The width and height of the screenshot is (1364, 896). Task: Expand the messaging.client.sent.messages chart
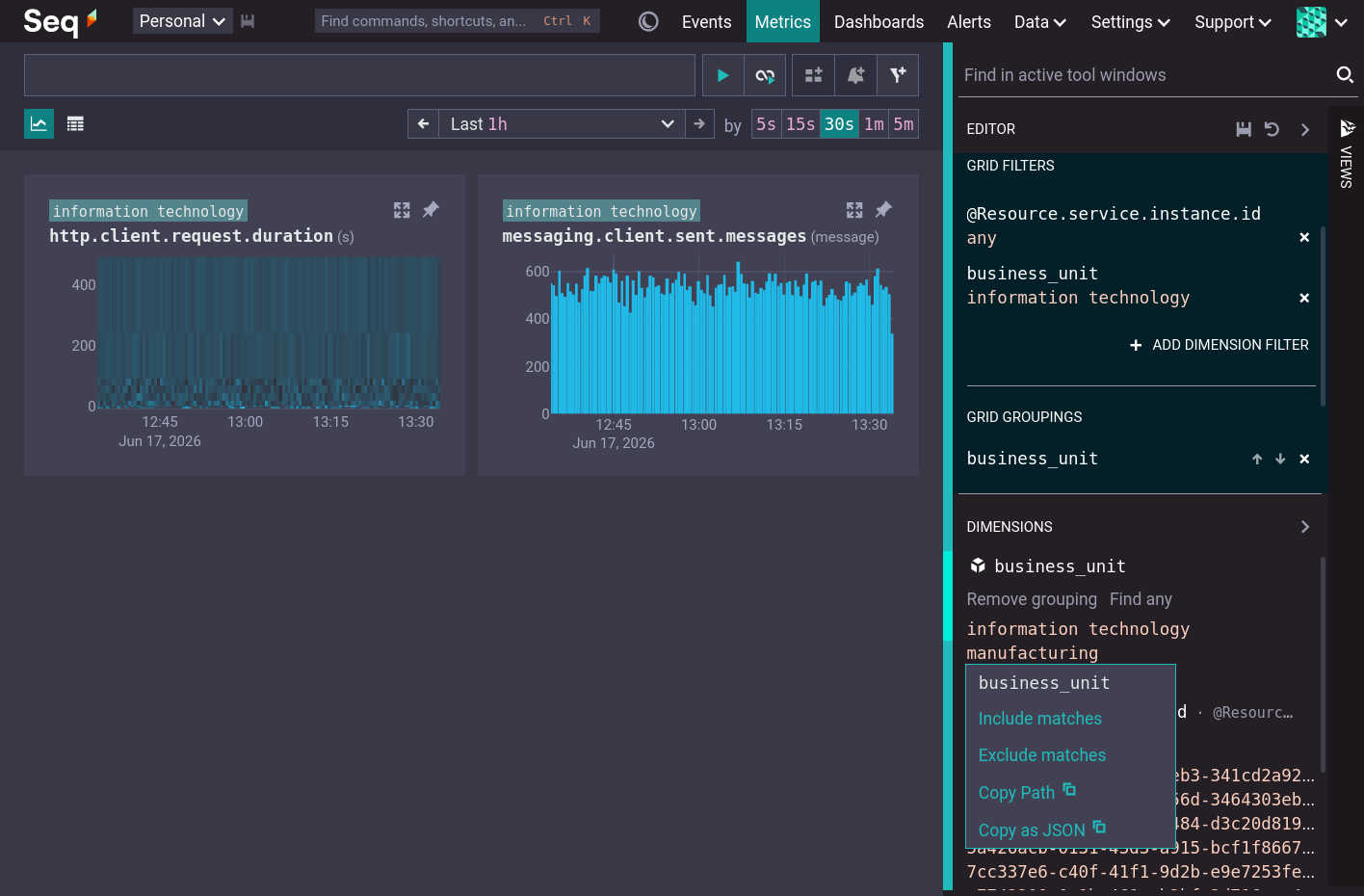tap(854, 210)
